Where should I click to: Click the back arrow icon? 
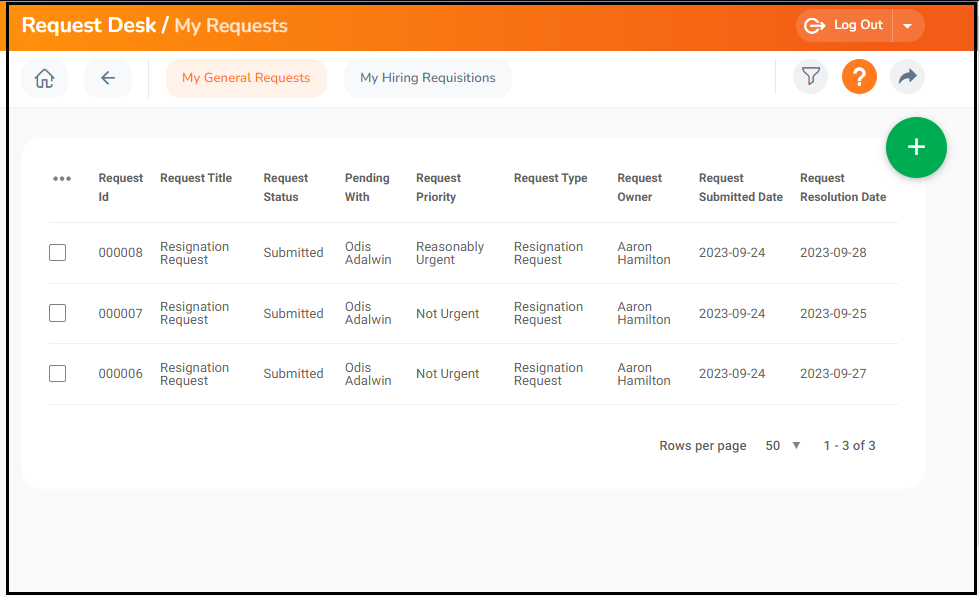(107, 77)
